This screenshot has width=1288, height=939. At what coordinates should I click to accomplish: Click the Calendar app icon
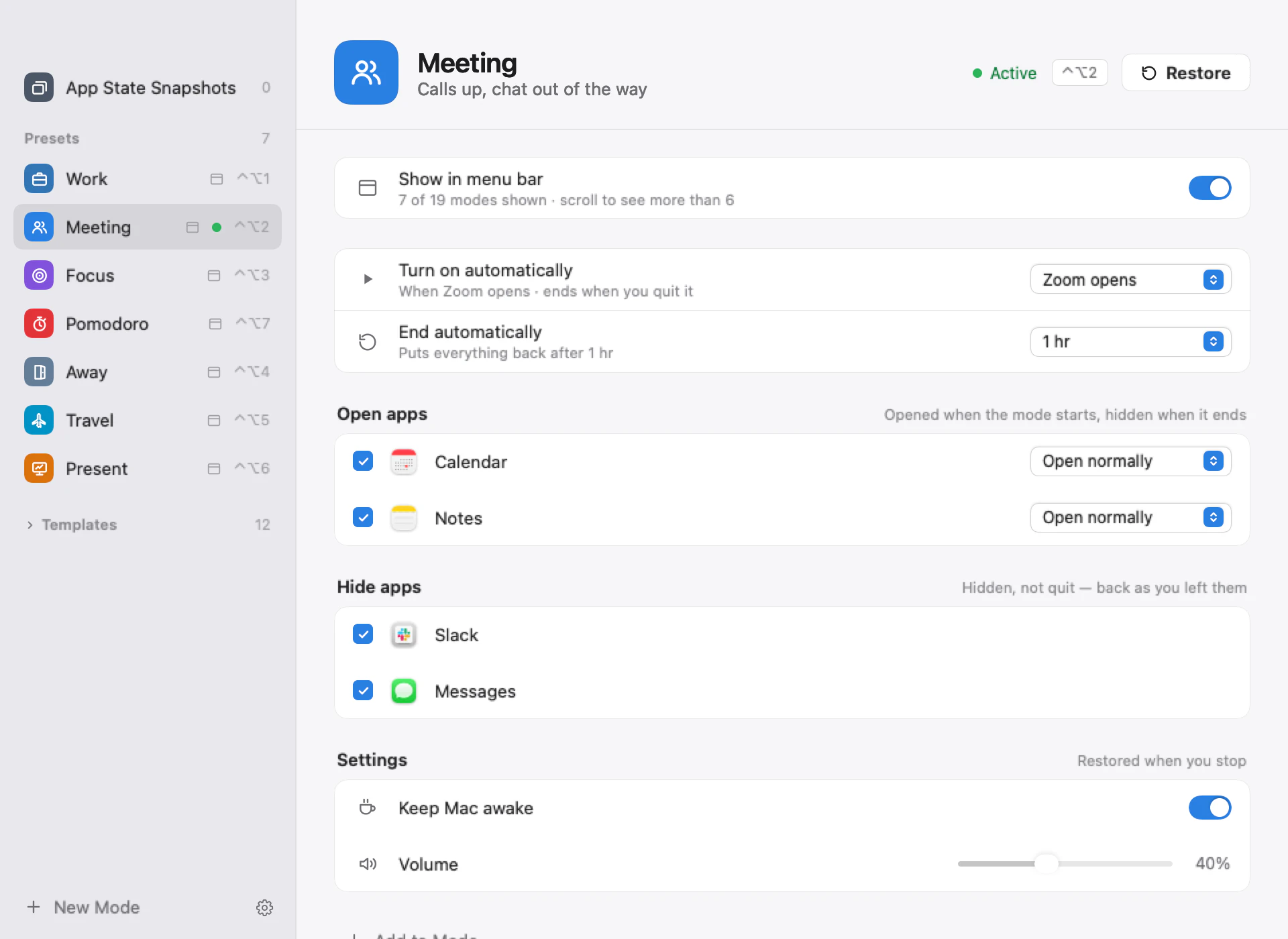404,461
